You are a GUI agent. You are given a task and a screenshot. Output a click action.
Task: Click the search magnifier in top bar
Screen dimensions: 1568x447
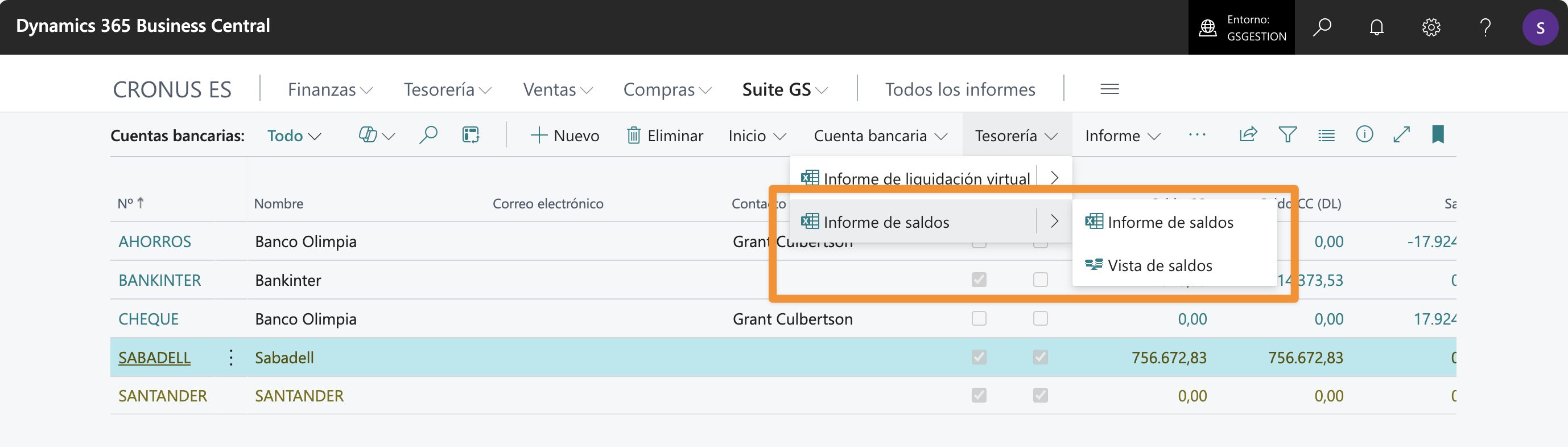click(1322, 27)
